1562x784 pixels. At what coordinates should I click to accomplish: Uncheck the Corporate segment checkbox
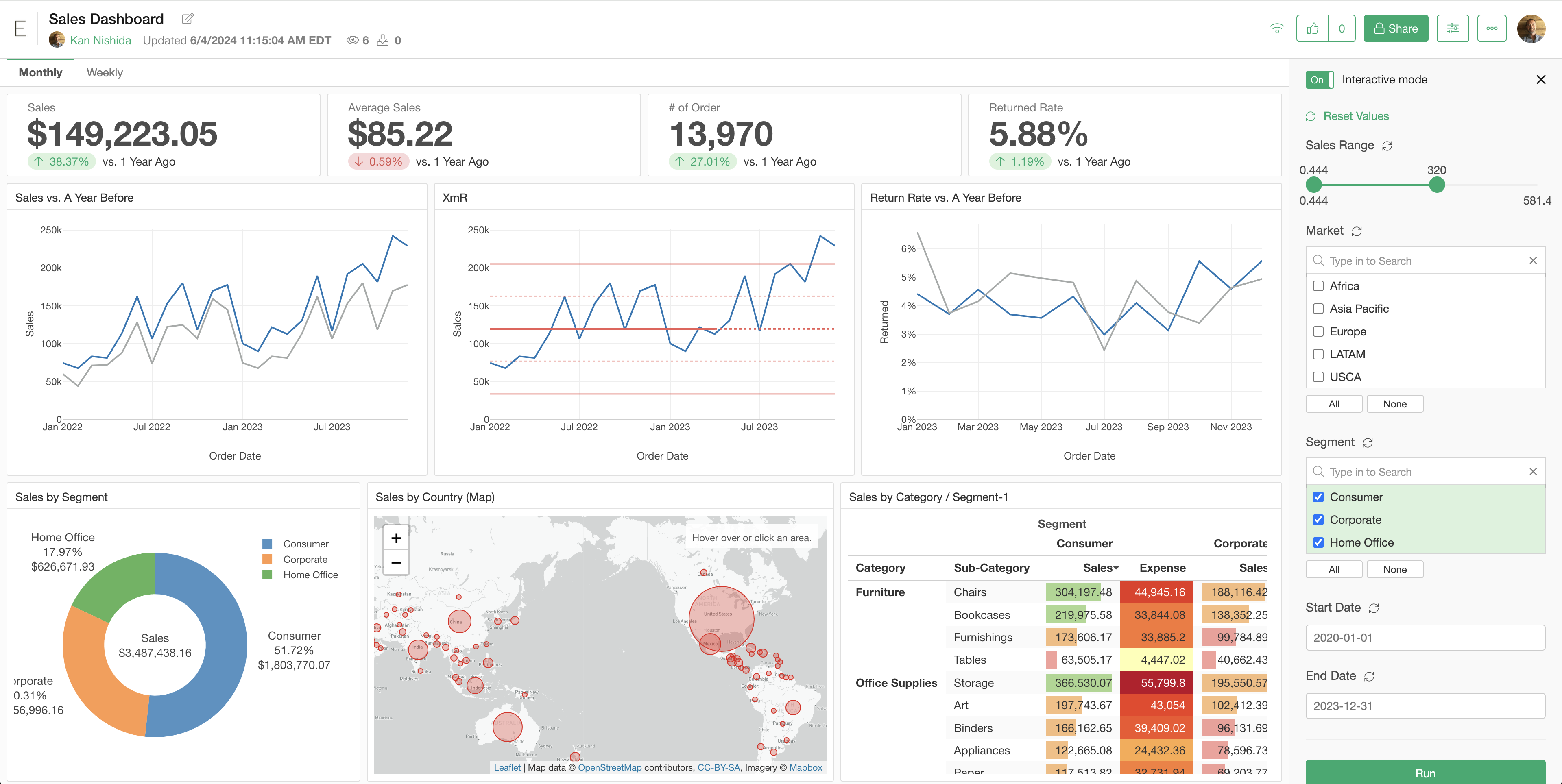pos(1318,520)
